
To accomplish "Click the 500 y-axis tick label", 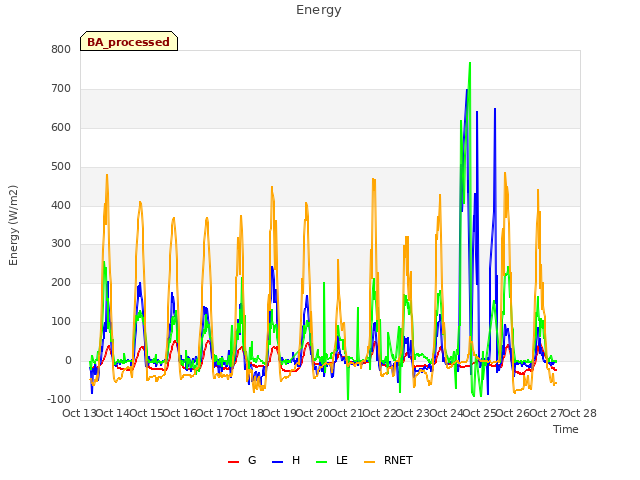I will pyautogui.click(x=61, y=167).
